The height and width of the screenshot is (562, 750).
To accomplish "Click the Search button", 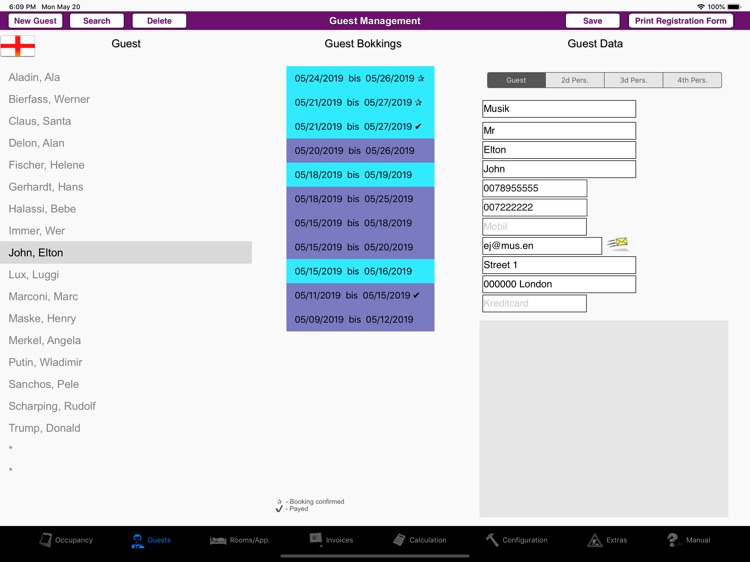I will [97, 21].
